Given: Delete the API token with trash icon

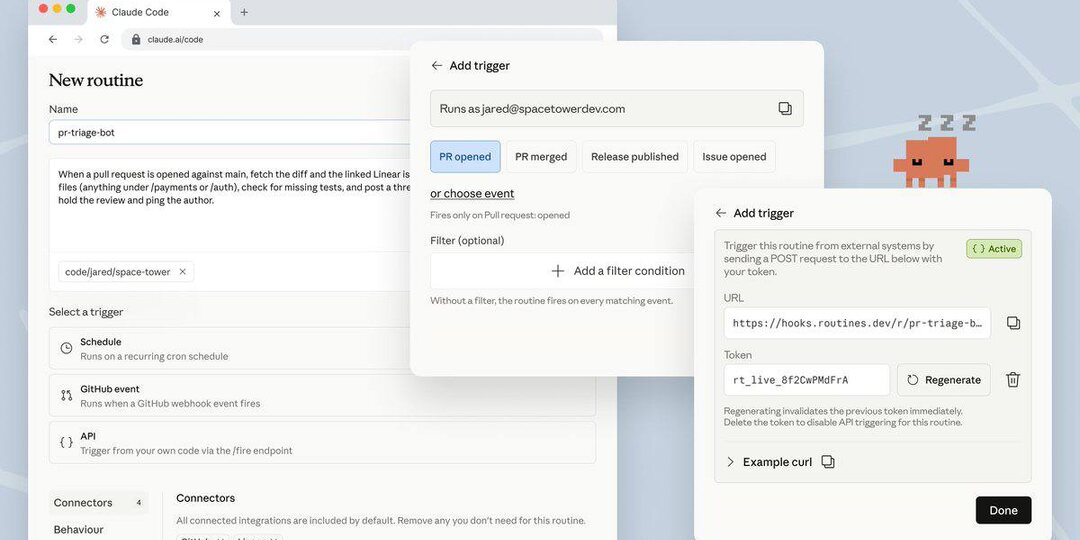Looking at the screenshot, I should pyautogui.click(x=1013, y=380).
